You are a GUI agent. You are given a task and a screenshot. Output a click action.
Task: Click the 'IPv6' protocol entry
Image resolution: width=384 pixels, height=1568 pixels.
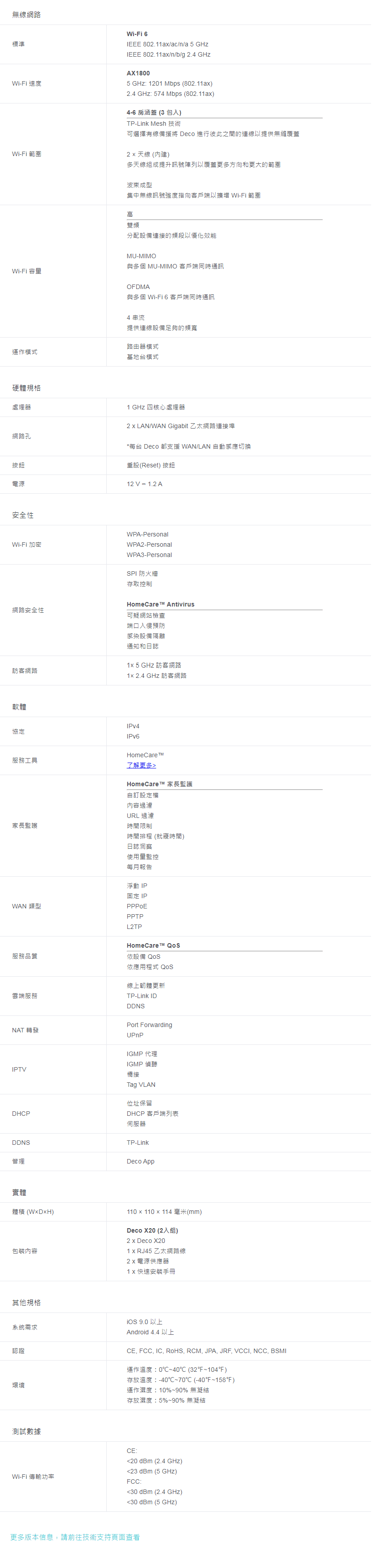(133, 737)
